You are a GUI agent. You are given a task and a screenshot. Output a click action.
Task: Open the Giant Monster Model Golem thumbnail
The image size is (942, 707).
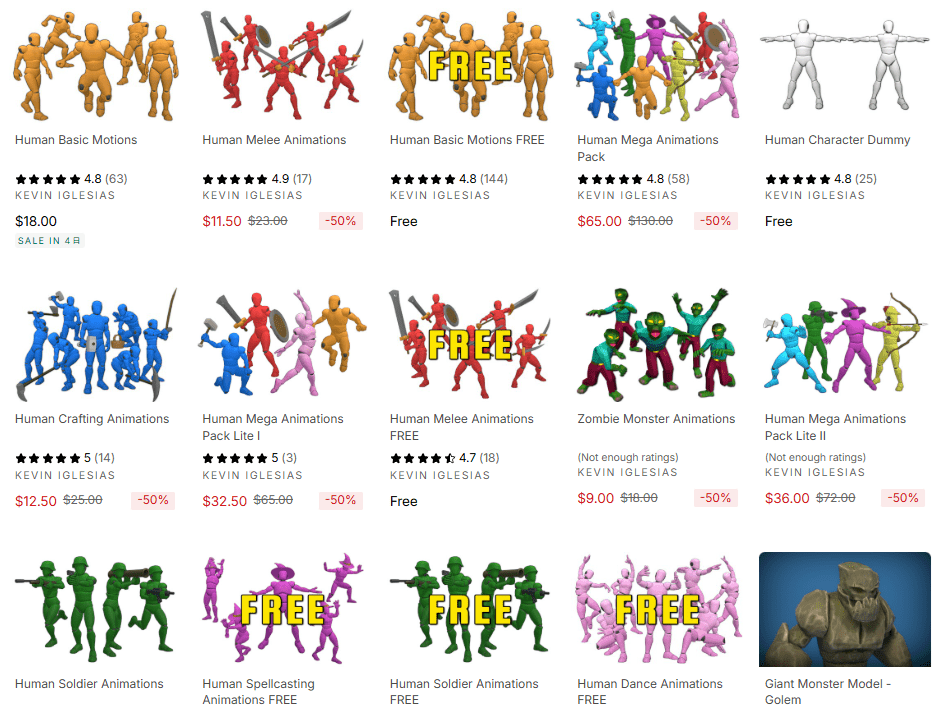coord(845,609)
